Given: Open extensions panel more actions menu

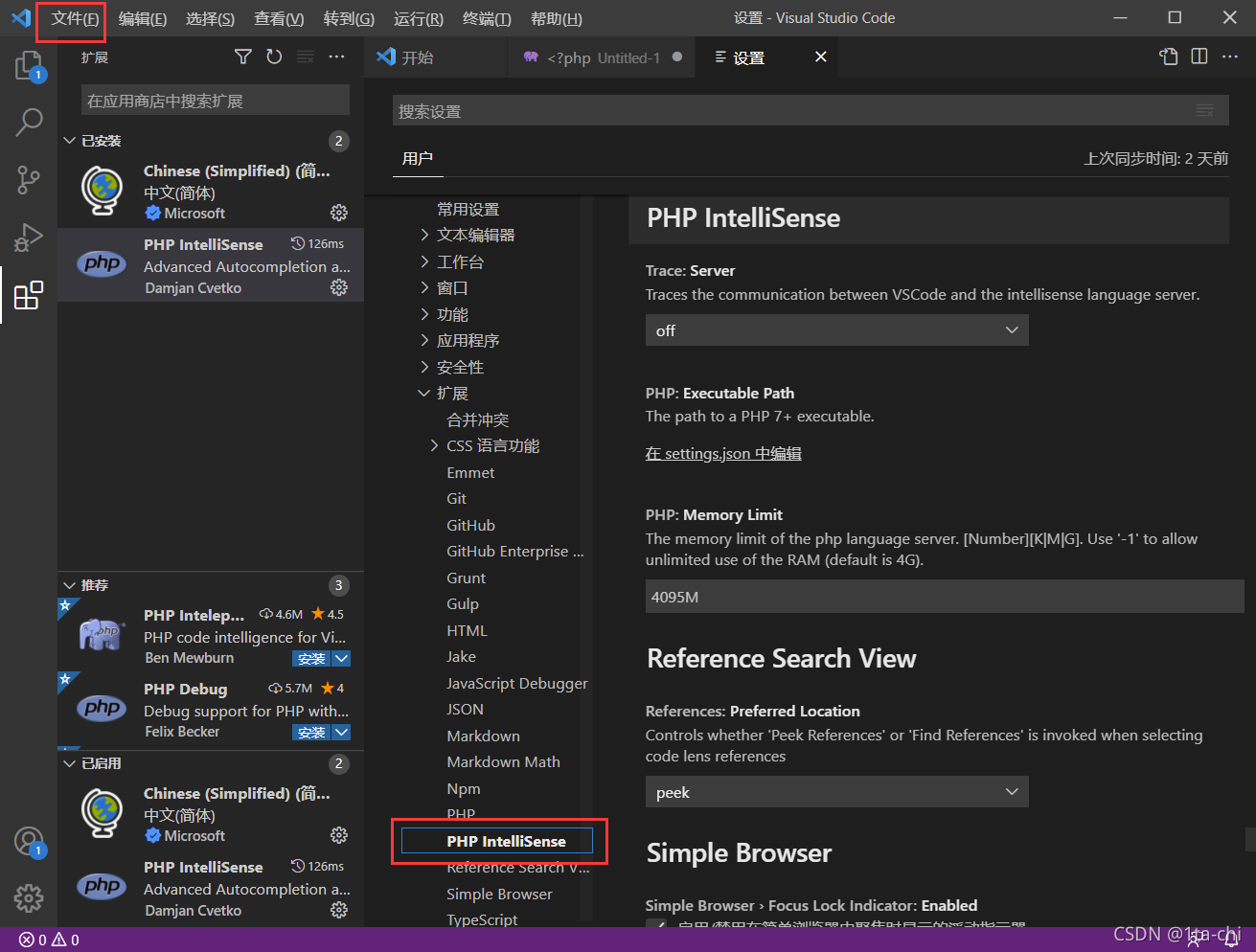Looking at the screenshot, I should (x=336, y=57).
